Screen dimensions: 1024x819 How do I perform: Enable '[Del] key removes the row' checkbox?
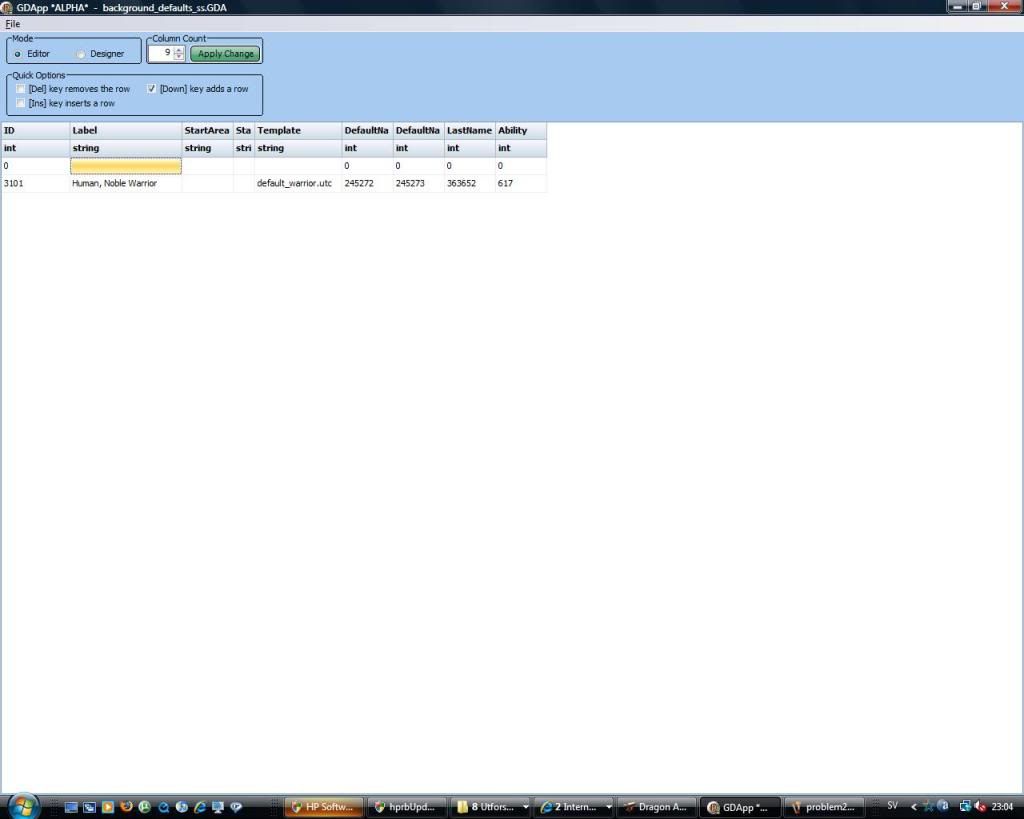21,89
